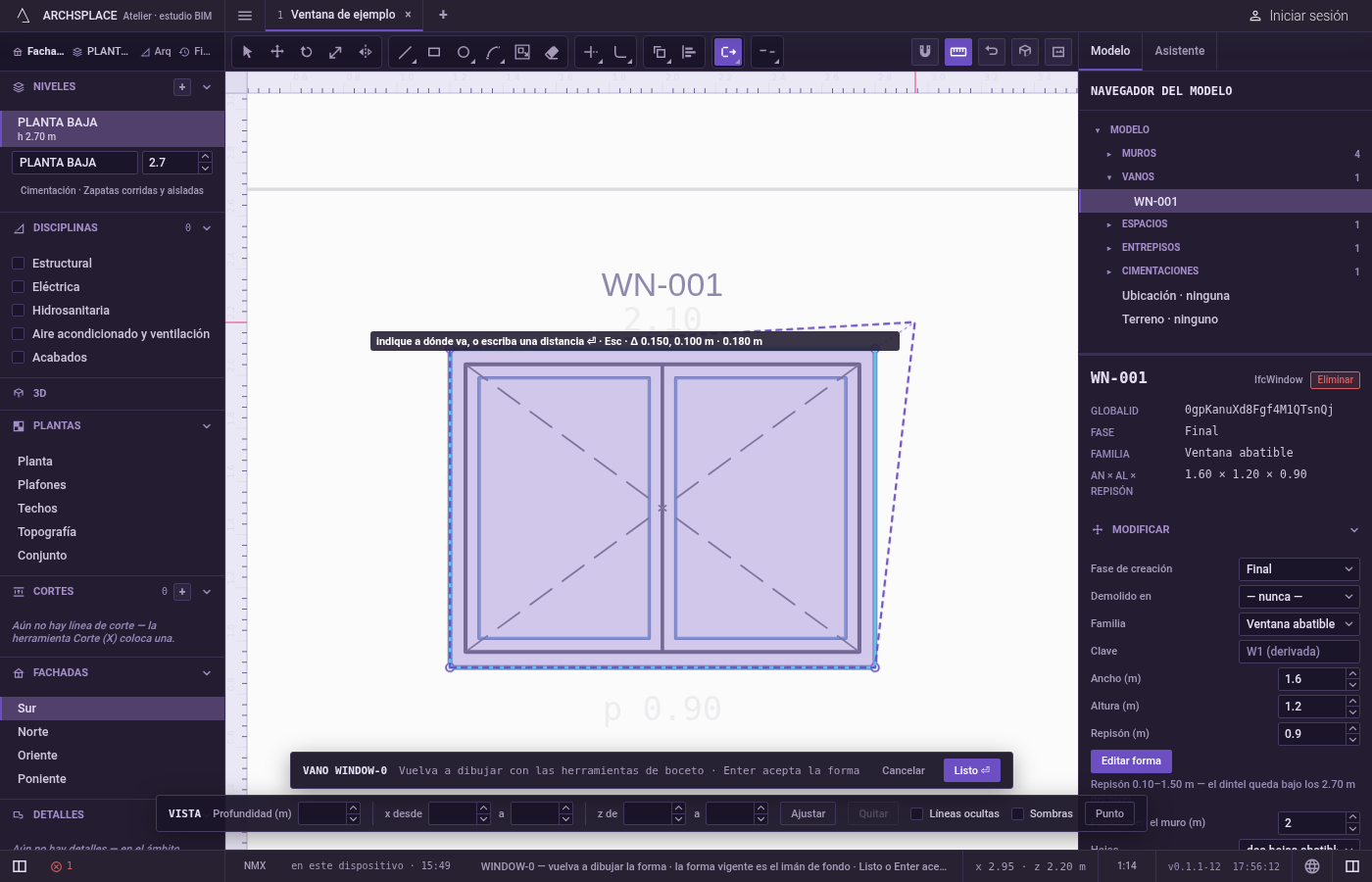Select the arrow pointer tool
This screenshot has height=882, width=1372.
tap(247, 52)
